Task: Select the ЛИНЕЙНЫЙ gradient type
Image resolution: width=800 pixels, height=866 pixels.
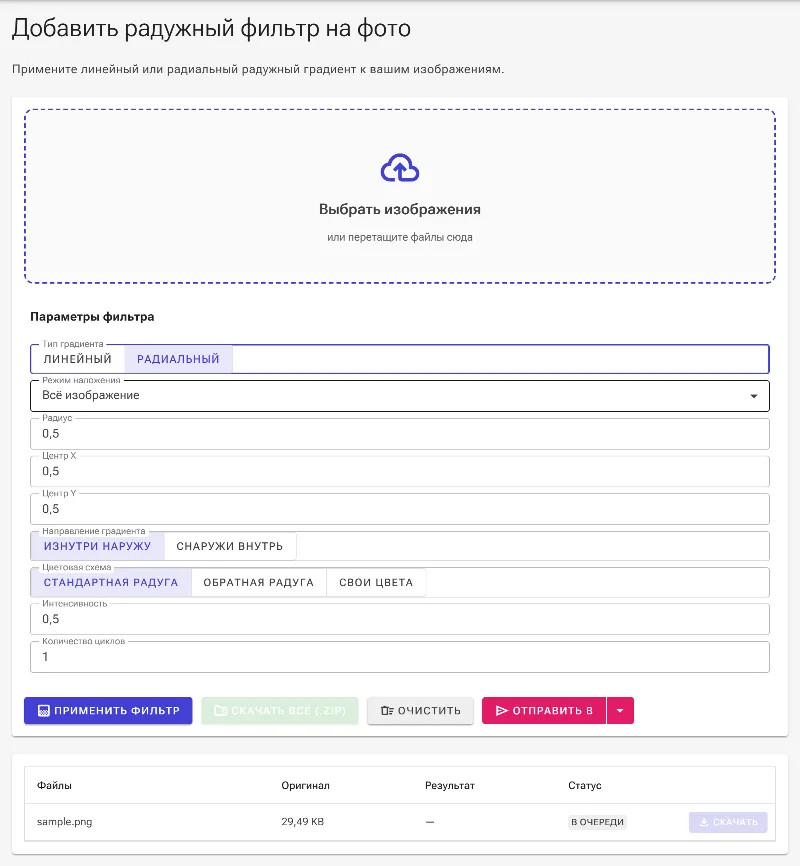Action: pos(77,359)
